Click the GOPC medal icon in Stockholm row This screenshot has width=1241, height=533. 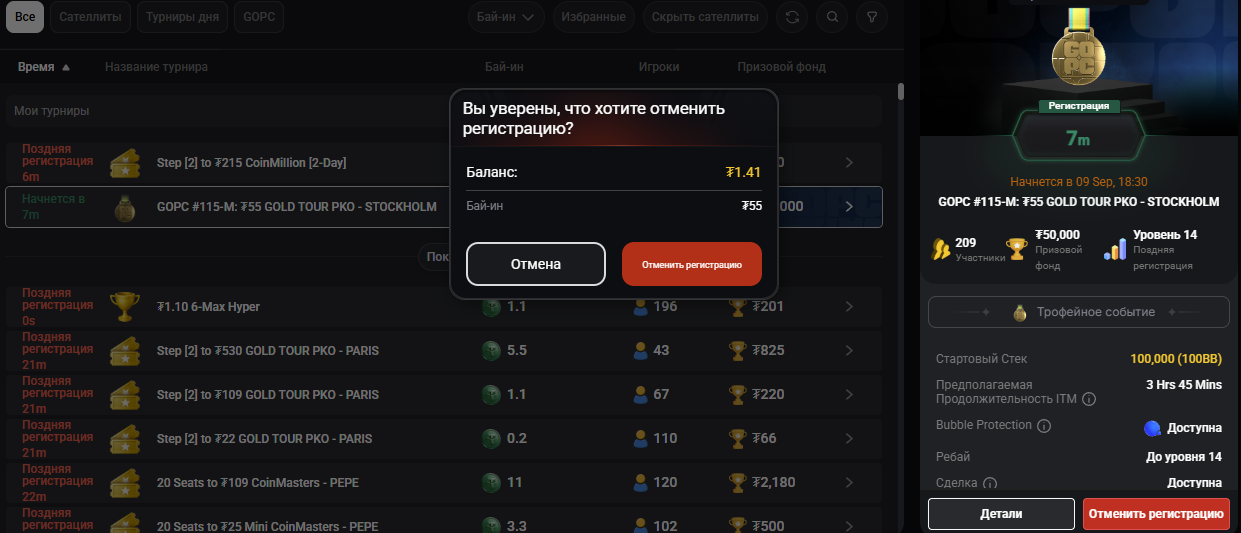tap(124, 207)
